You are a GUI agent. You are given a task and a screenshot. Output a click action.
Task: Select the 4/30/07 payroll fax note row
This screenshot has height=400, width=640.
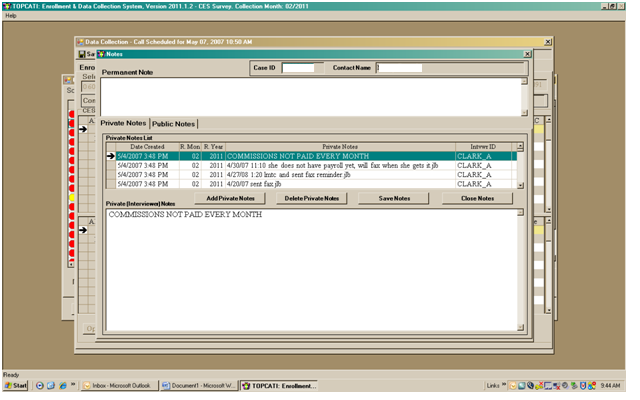[x=340, y=165]
